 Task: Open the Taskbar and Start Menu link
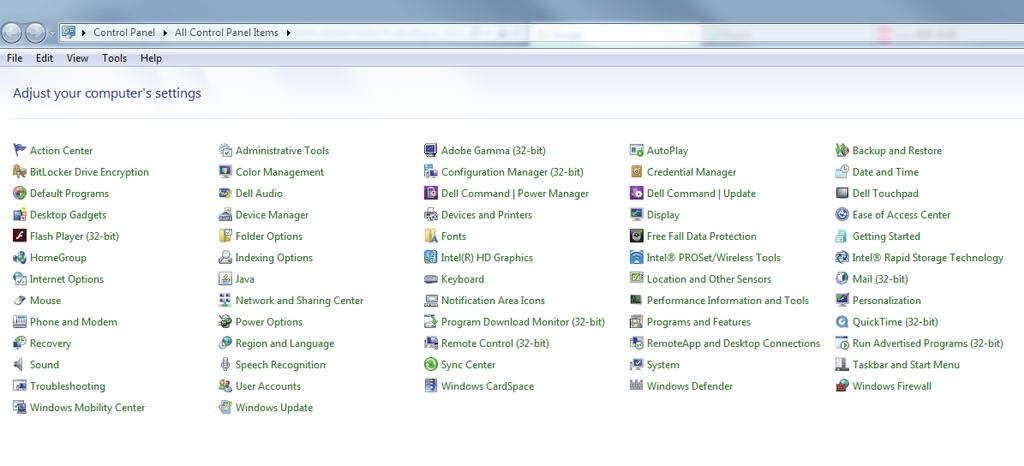coord(906,365)
